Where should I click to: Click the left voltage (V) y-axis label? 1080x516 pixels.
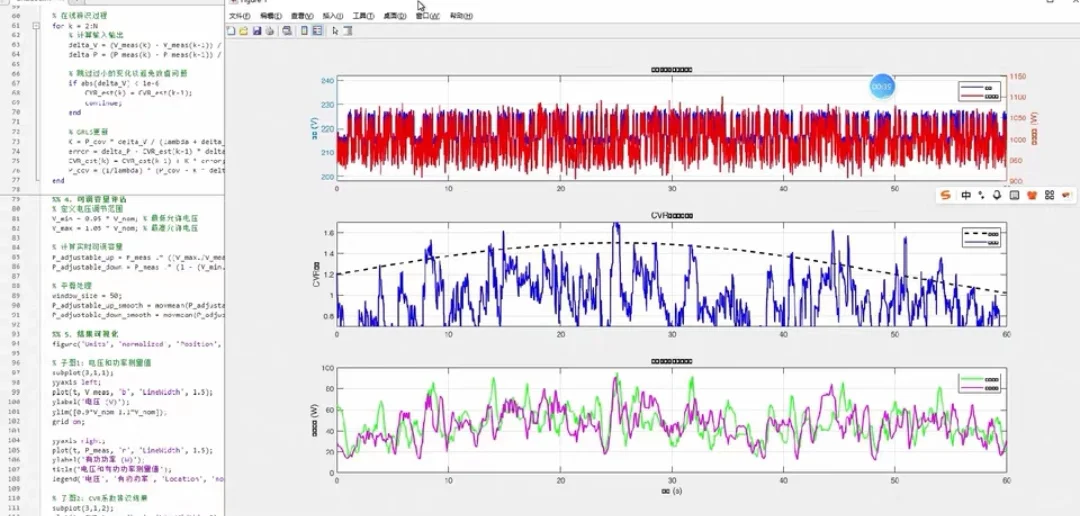(315, 128)
